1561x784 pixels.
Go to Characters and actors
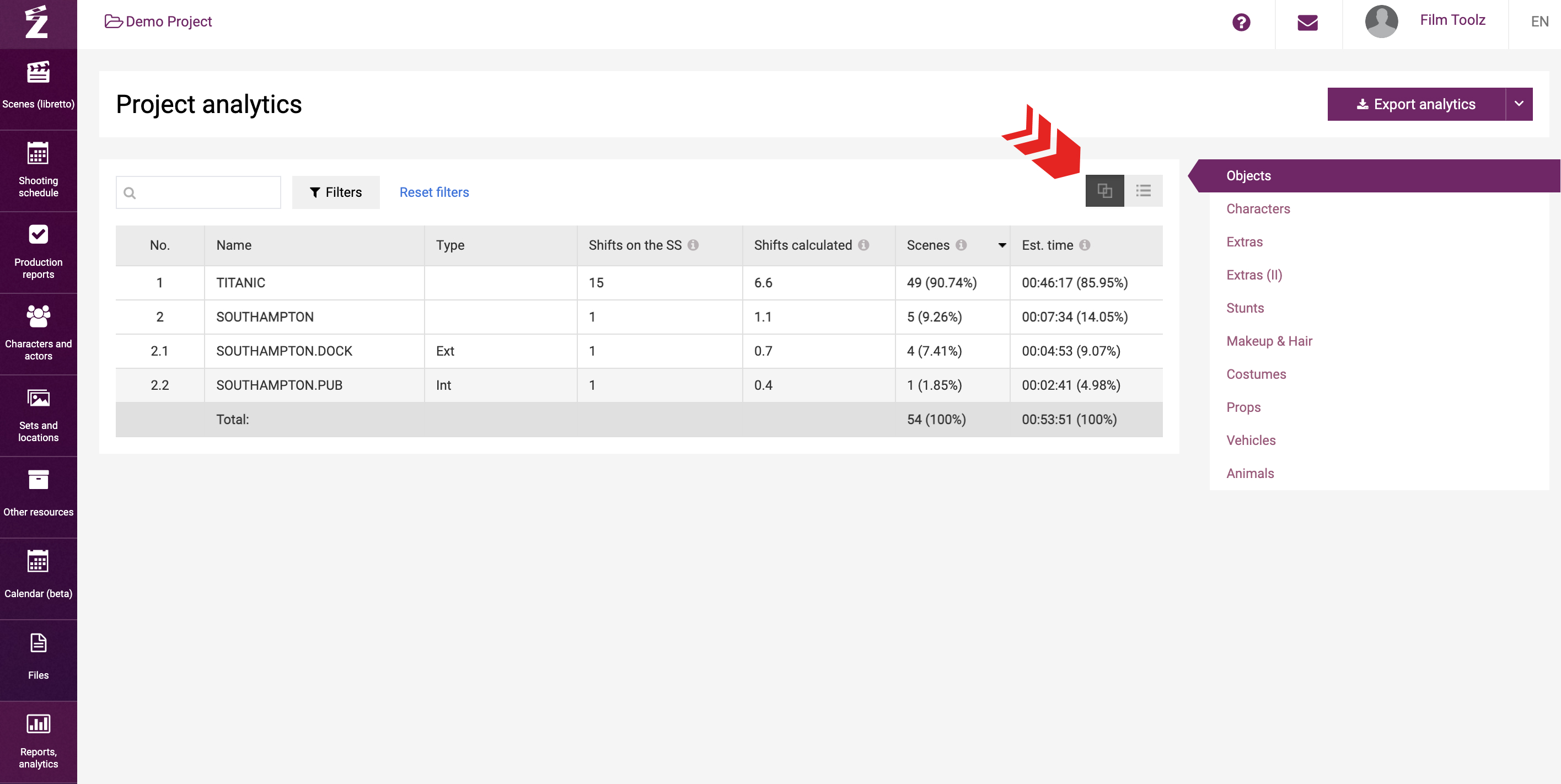pos(38,334)
